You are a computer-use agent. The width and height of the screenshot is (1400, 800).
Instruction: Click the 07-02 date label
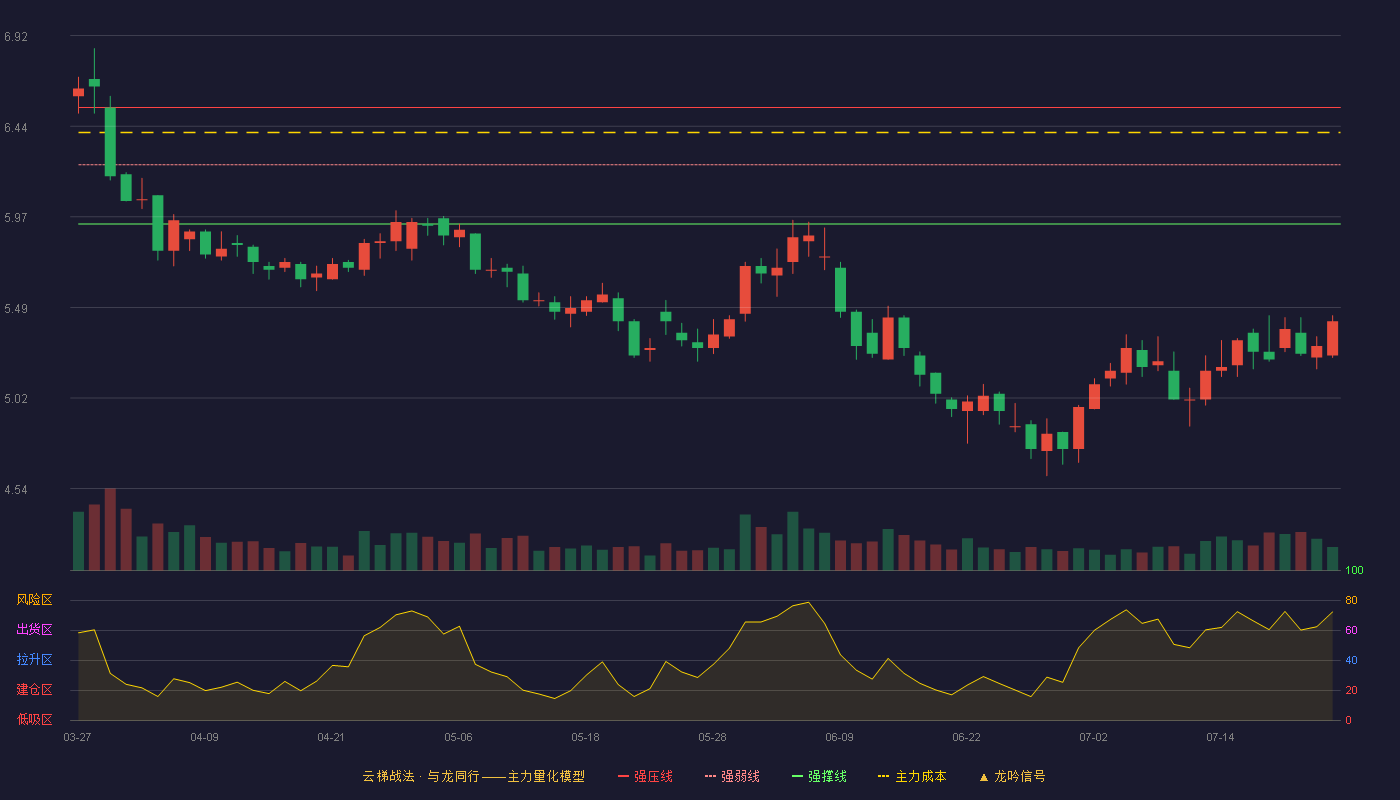[x=1093, y=737]
